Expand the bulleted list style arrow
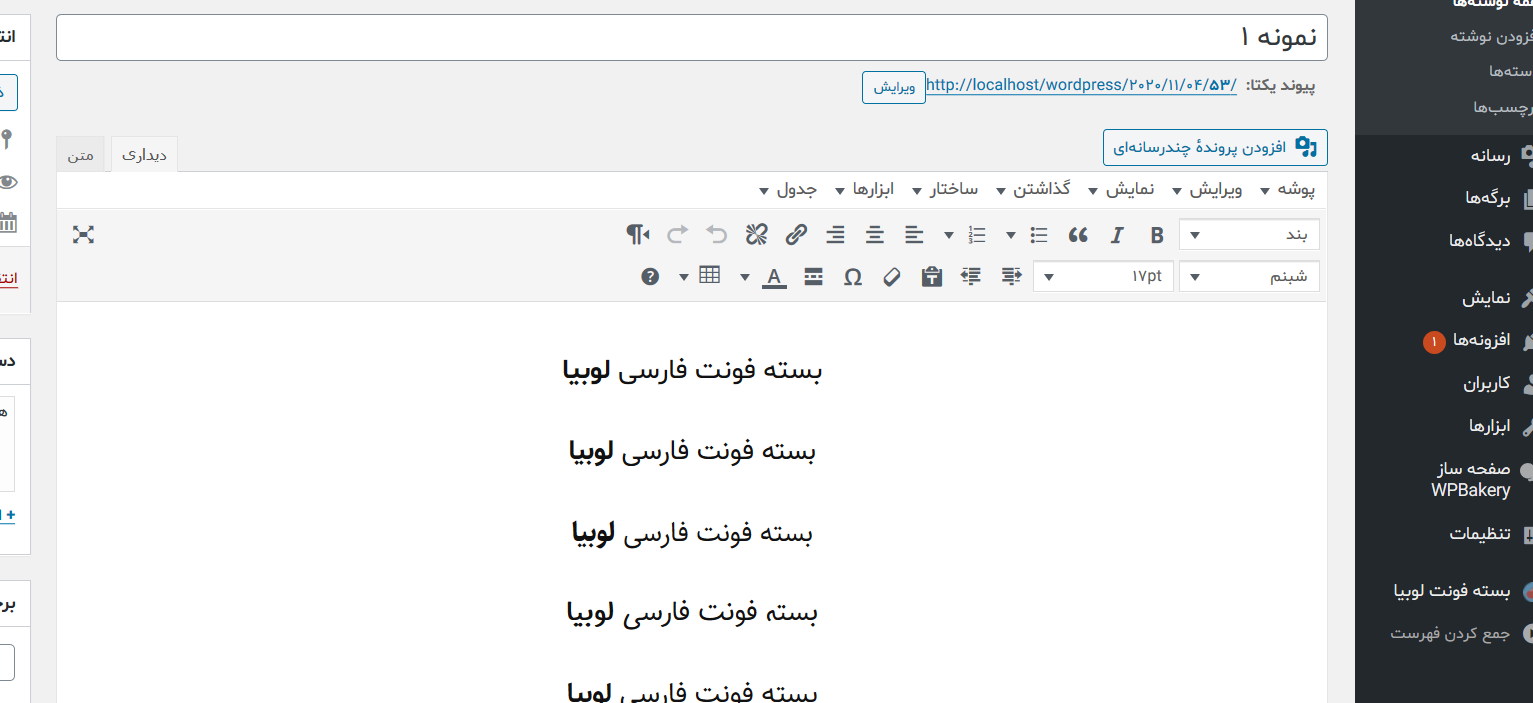 (1011, 235)
